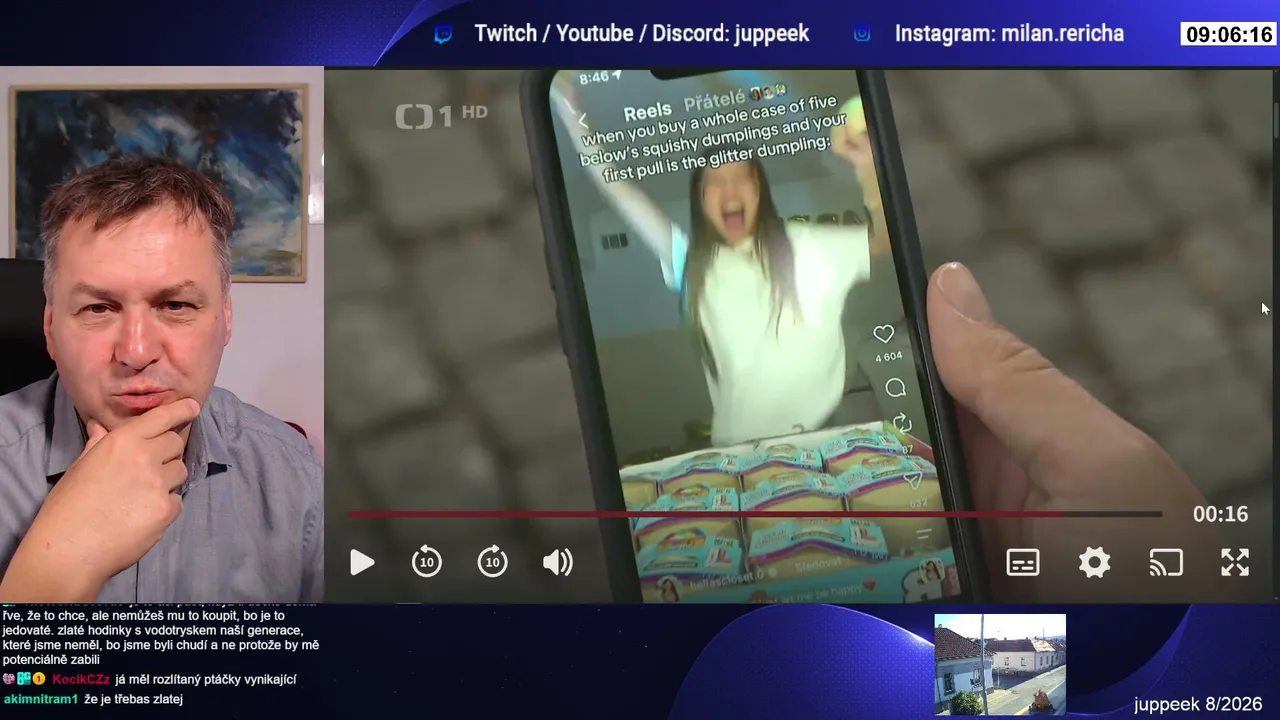Click the Instagram logo in the header
1280x720 pixels.
click(x=862, y=34)
